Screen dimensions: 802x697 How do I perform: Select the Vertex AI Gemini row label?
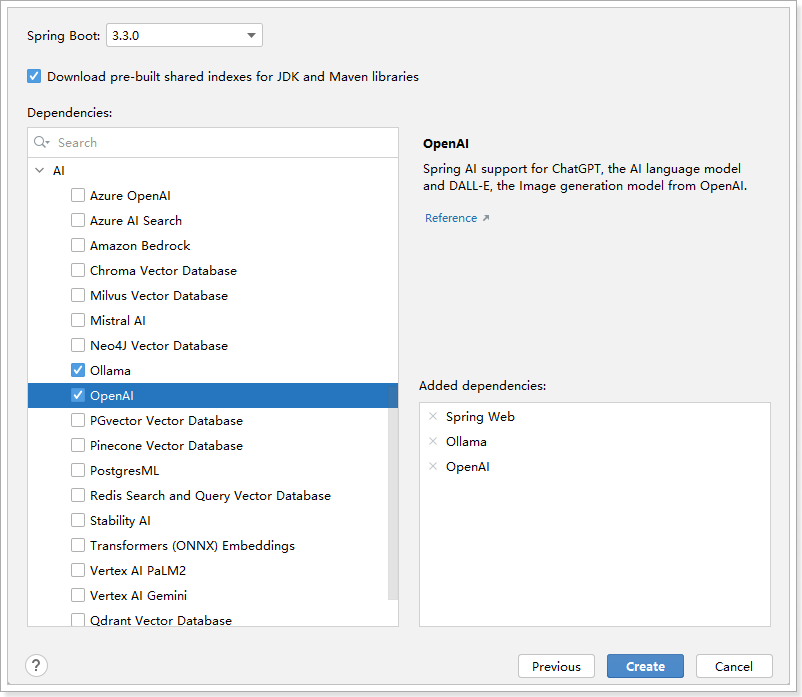(x=138, y=595)
